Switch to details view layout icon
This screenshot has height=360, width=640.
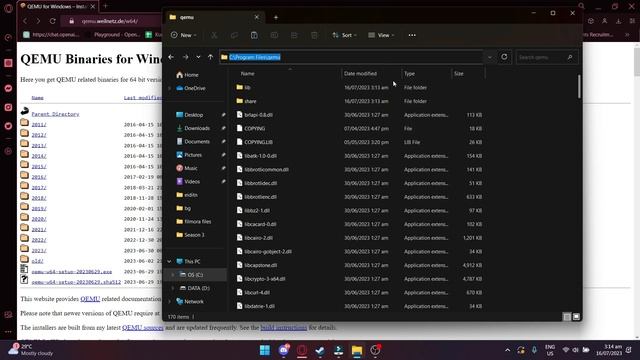567,317
